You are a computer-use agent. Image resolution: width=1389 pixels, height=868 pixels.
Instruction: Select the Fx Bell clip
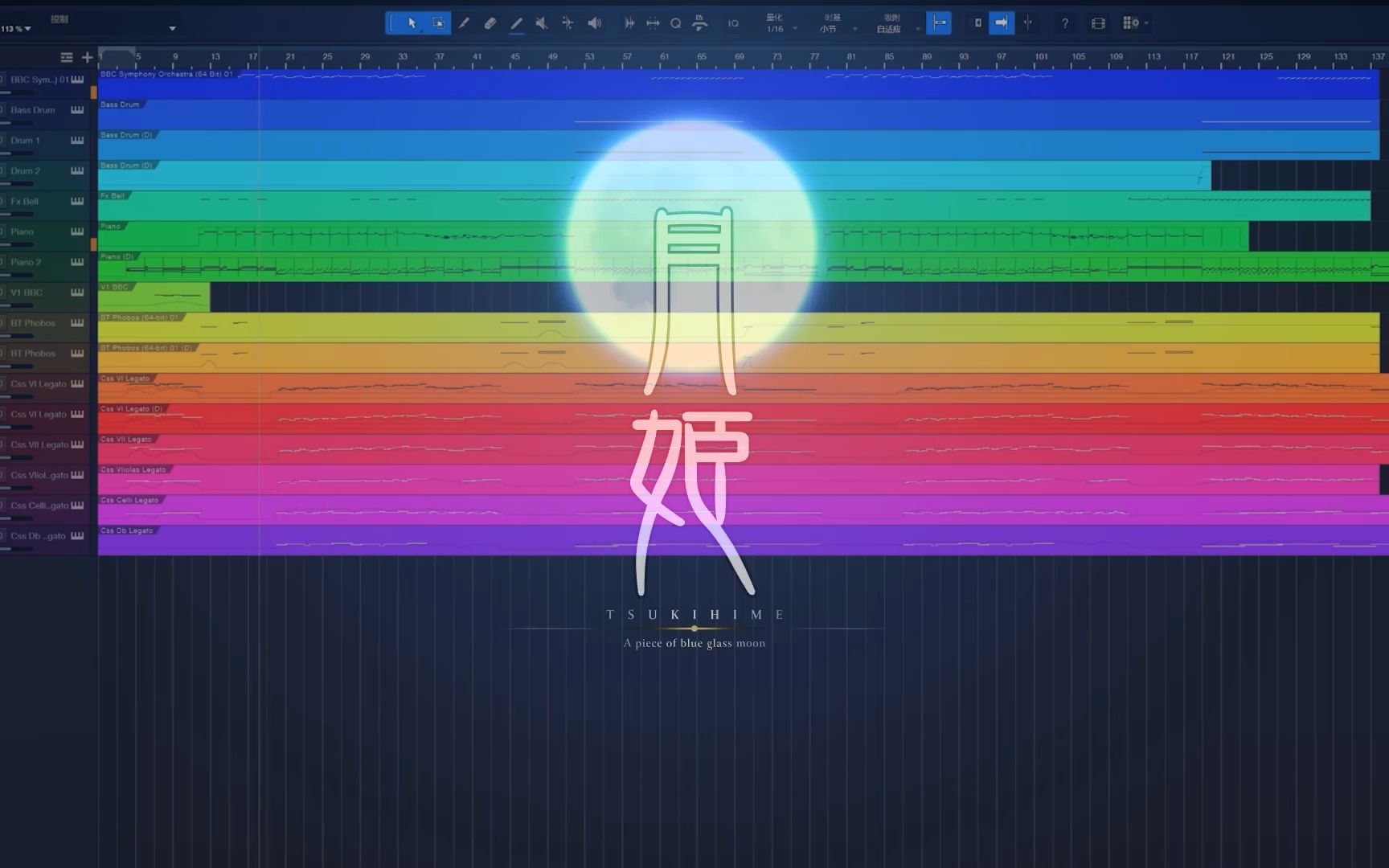(734, 206)
